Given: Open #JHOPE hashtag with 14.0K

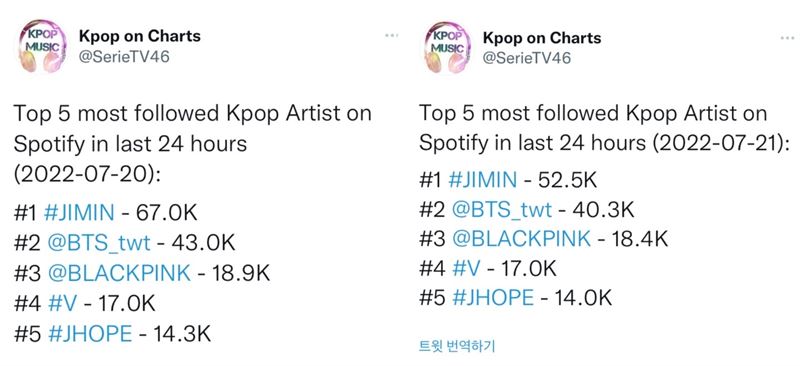Looking at the screenshot, I should pos(493,298).
